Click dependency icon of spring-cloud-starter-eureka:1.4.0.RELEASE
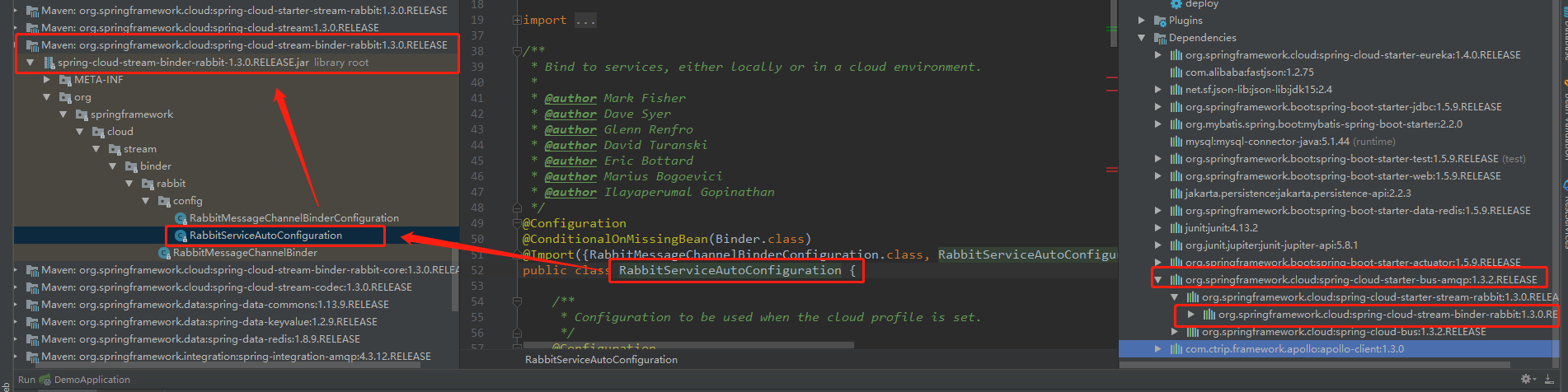Viewport: 1568px width, 392px height. click(1176, 55)
